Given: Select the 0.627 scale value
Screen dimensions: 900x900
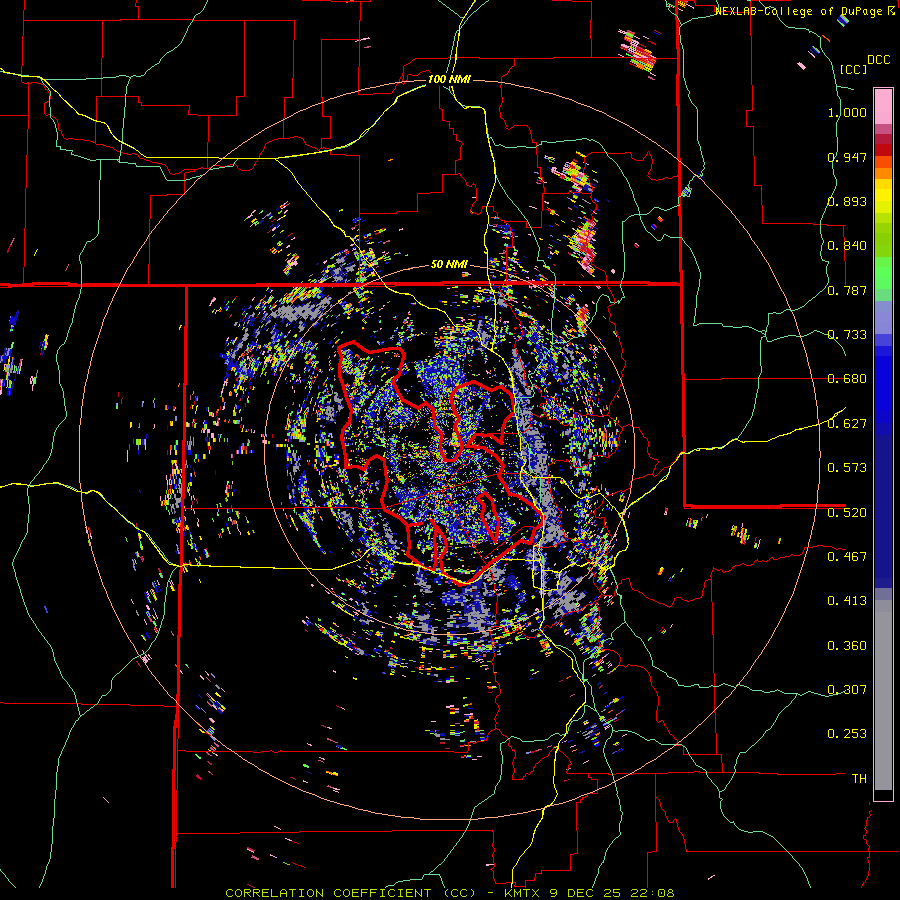Looking at the screenshot, I should [x=847, y=424].
